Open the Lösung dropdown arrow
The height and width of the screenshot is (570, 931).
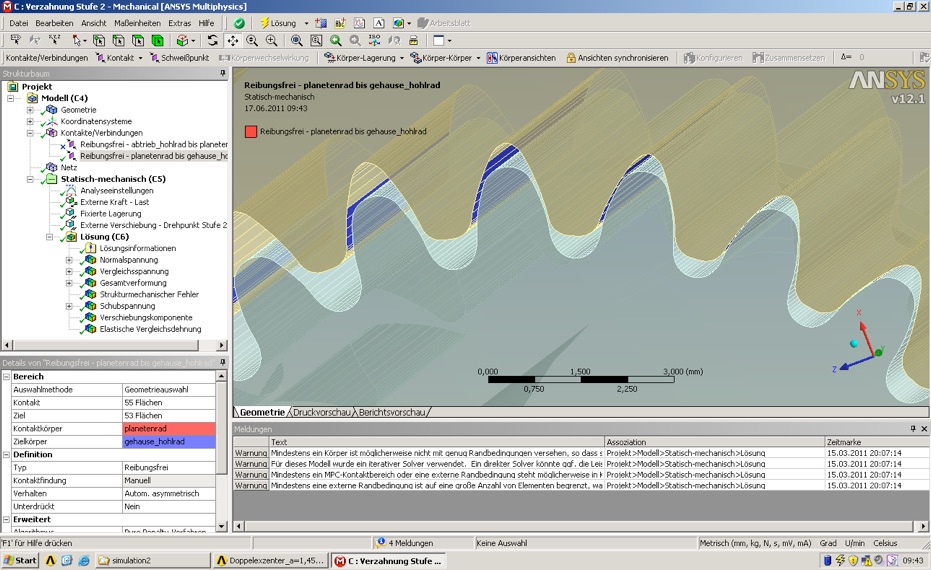pos(306,24)
